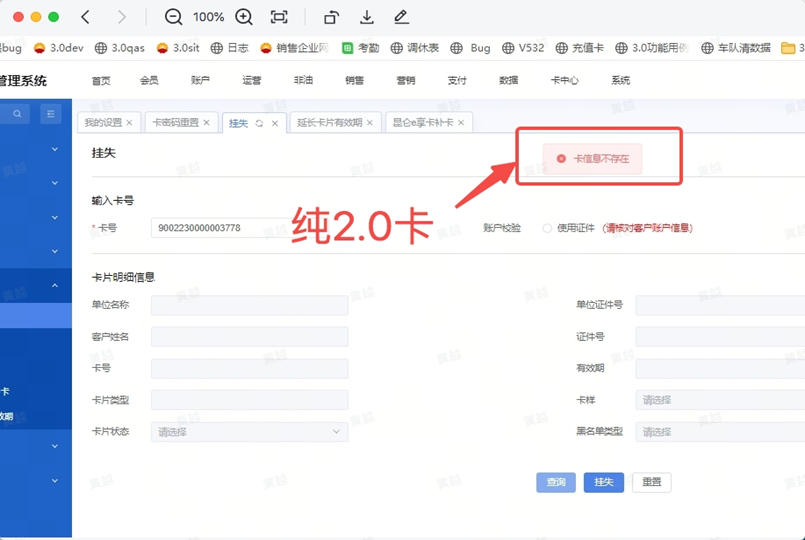
Task: Click the rotate image icon
Action: tap(331, 17)
